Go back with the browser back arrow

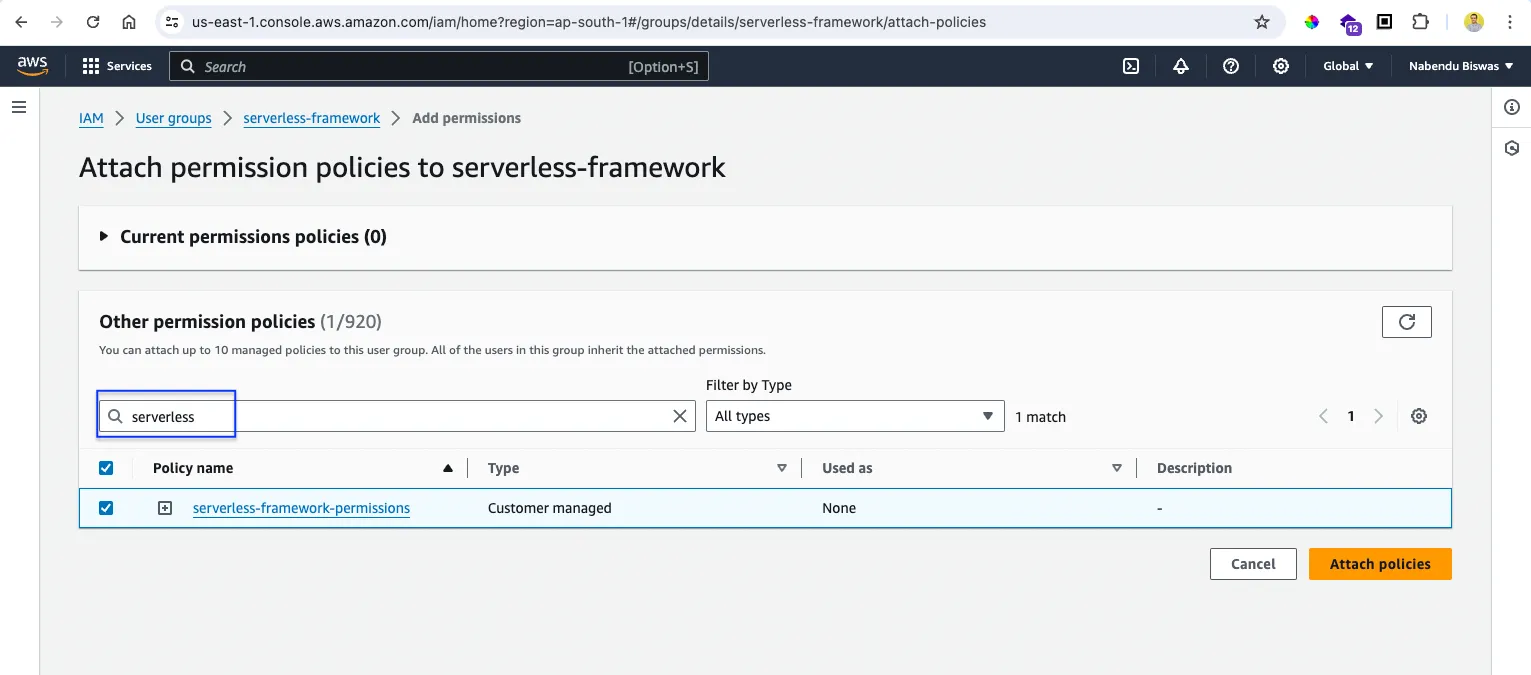pos(21,22)
